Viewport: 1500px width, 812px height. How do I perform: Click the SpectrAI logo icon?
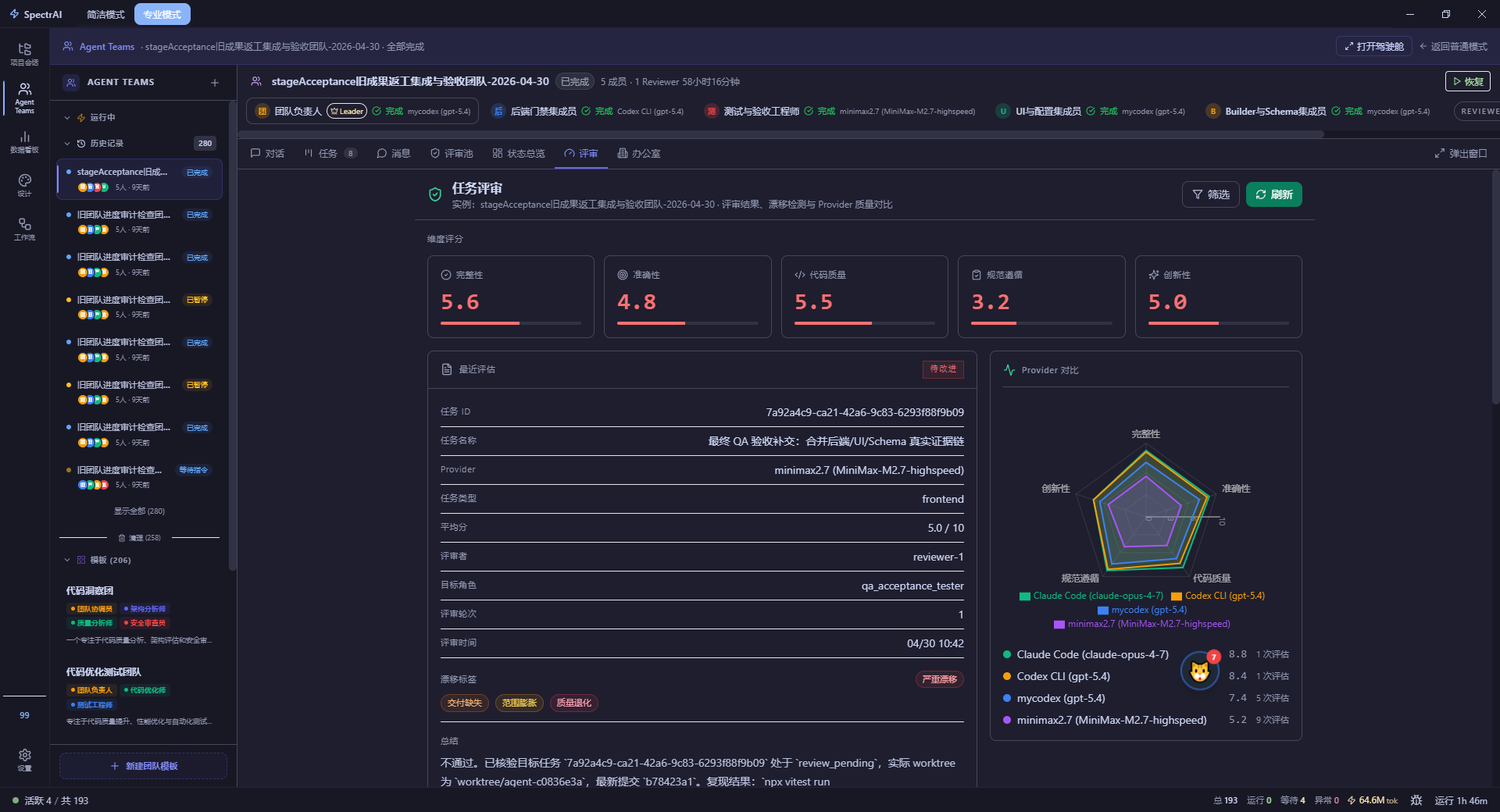coord(14,14)
